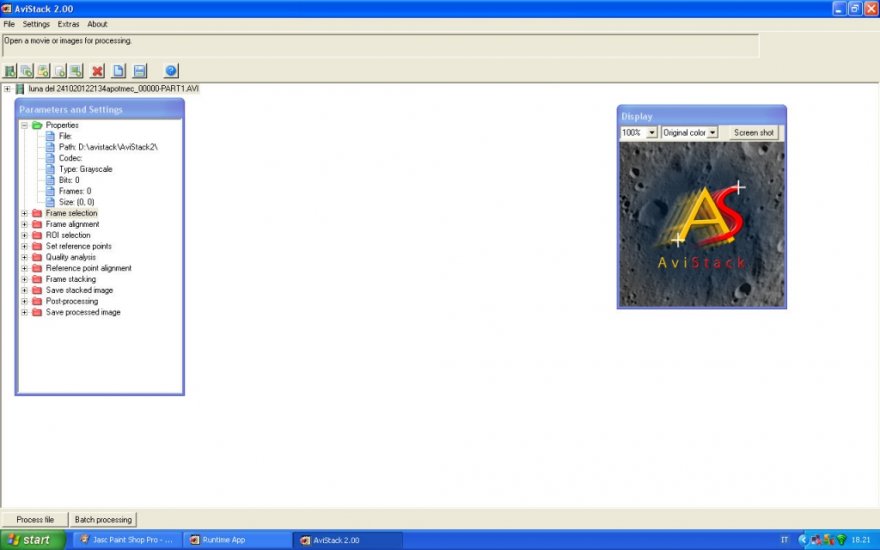The height and width of the screenshot is (550, 880).
Task: Switch to Runtime App taskbar item
Action: tap(237, 540)
